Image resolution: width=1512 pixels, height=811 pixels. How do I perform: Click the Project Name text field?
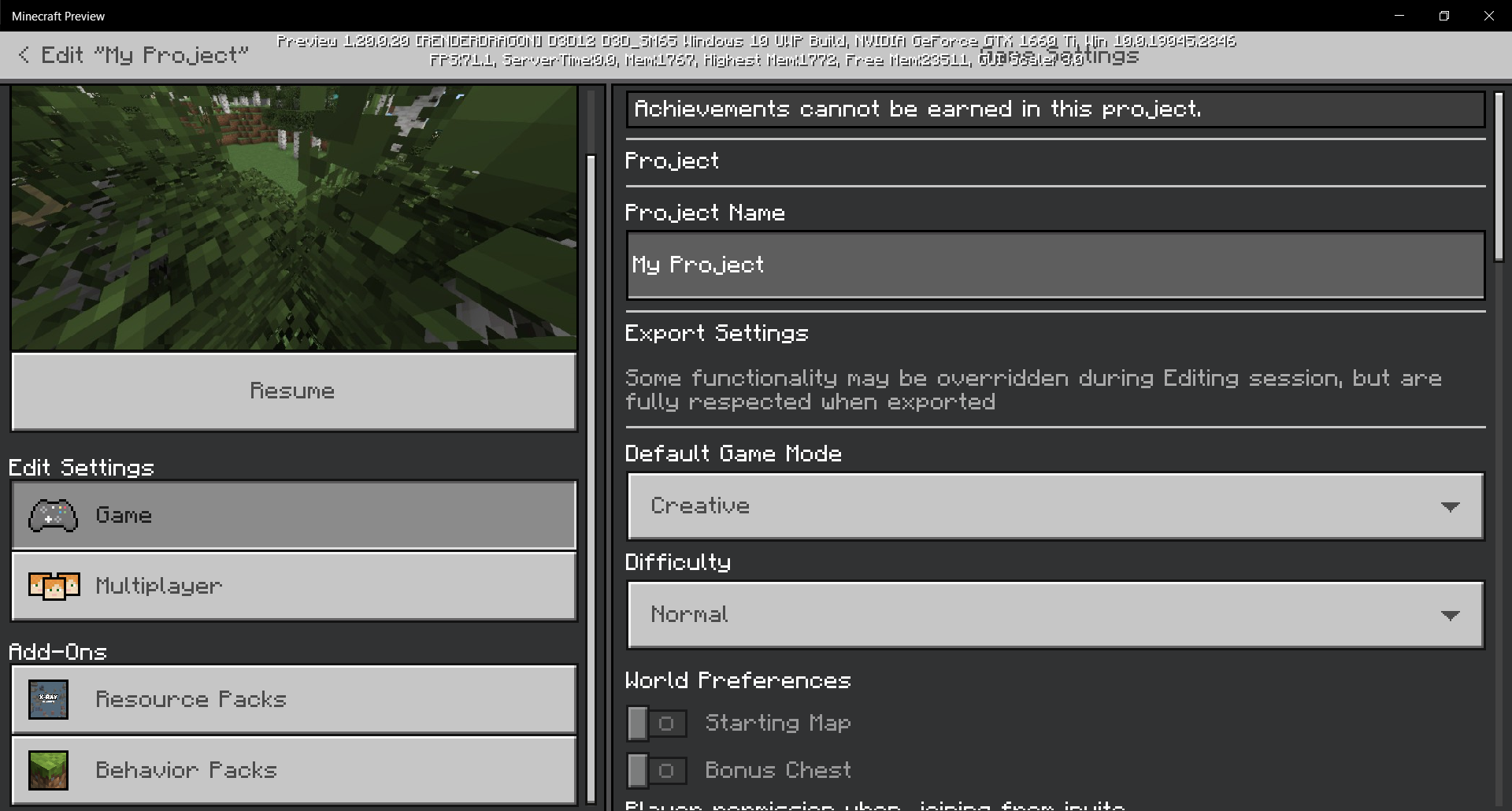point(1055,265)
